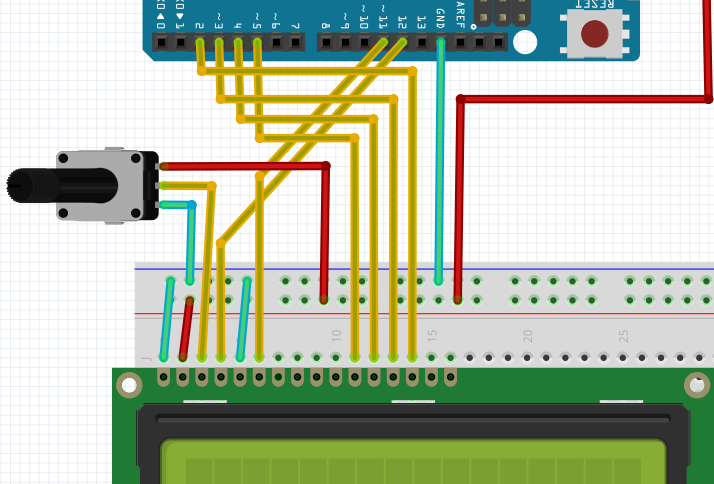Image resolution: width=714 pixels, height=484 pixels.
Task: Select the potentiometer's silver metal body
Action: 100,185
